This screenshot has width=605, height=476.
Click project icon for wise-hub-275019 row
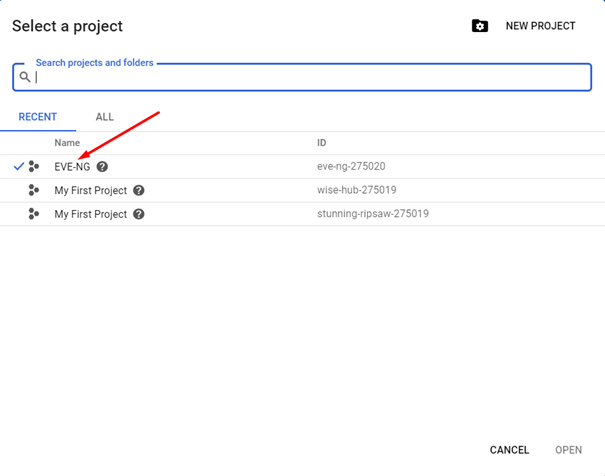click(x=34, y=190)
